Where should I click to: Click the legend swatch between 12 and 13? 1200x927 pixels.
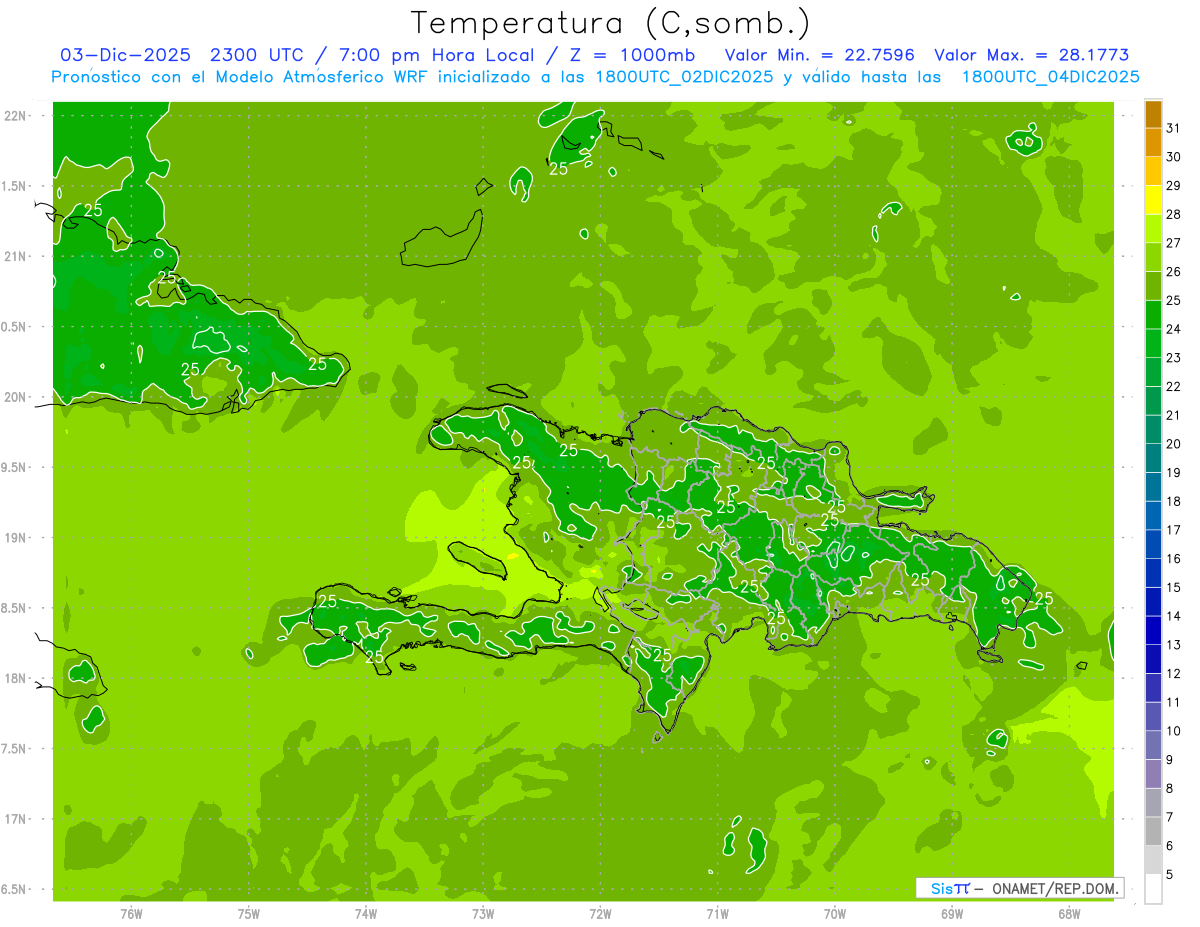1153,659
